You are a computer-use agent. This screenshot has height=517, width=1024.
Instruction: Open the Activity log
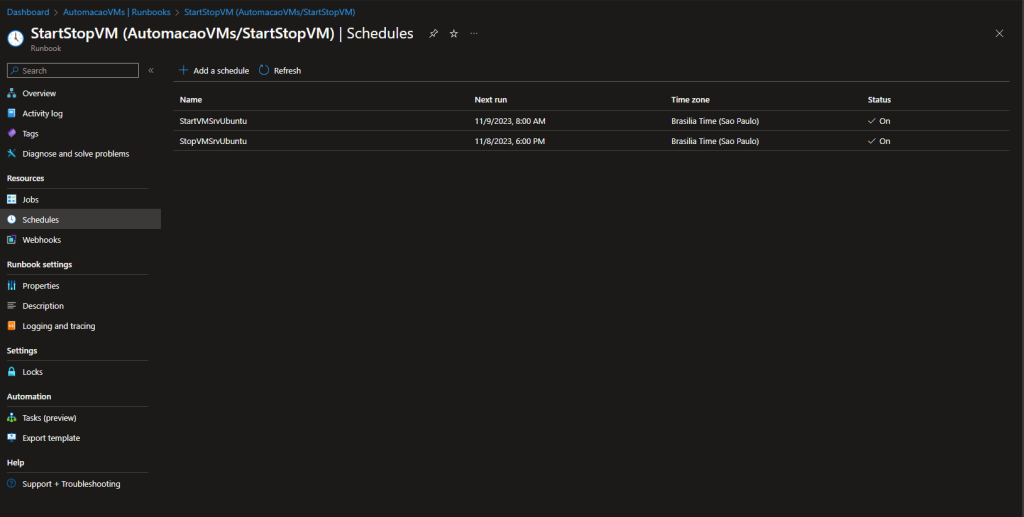point(42,113)
